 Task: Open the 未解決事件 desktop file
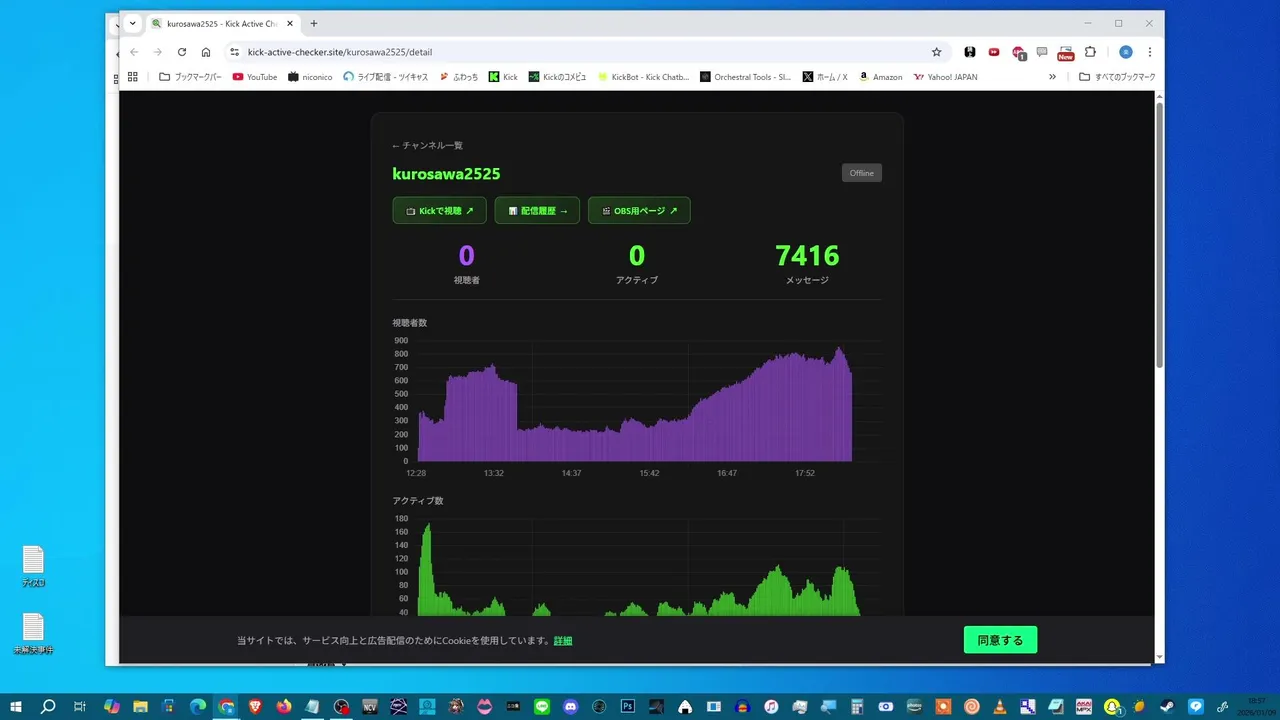pyautogui.click(x=33, y=634)
